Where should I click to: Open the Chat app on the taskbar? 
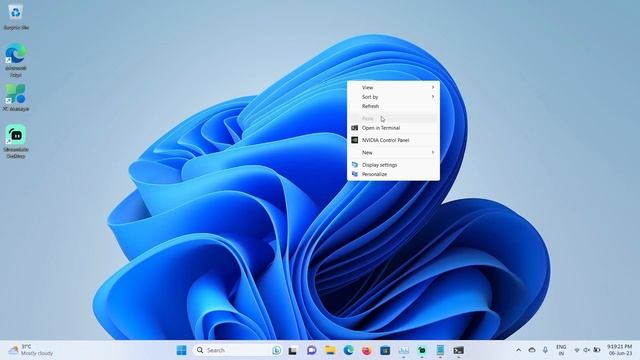311,350
